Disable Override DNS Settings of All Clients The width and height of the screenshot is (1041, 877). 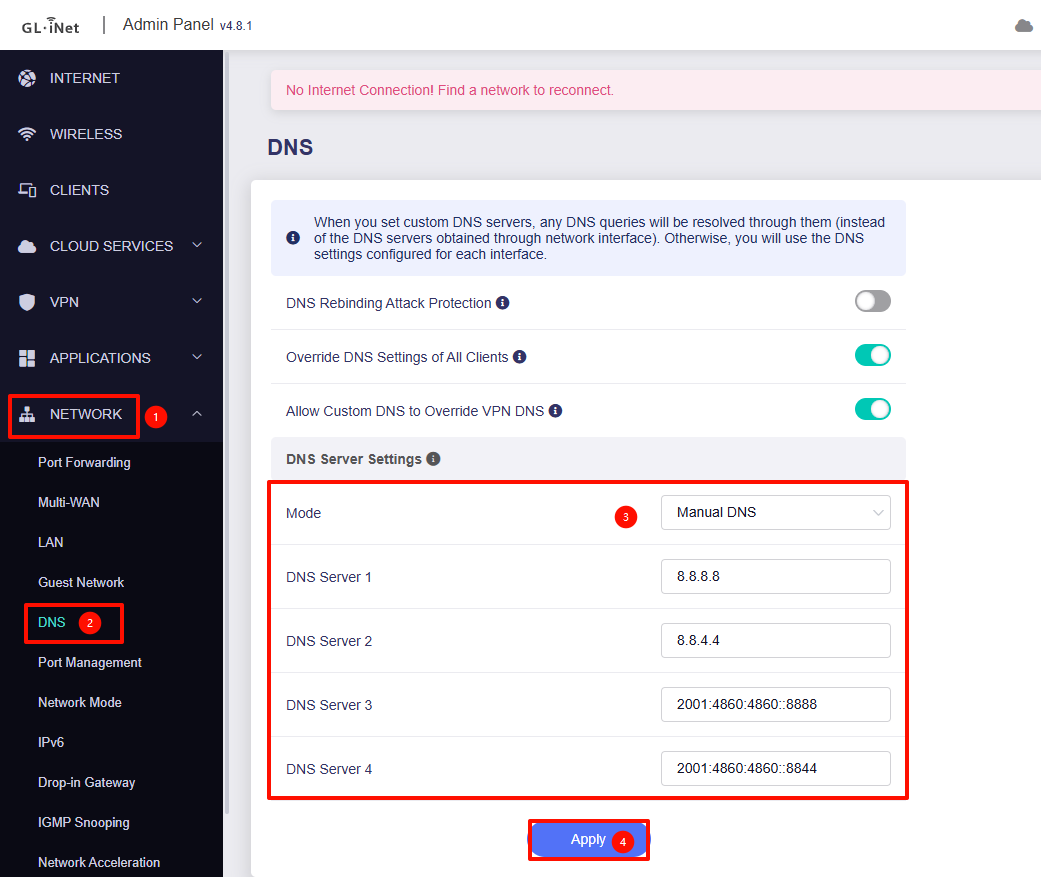[x=872, y=355]
